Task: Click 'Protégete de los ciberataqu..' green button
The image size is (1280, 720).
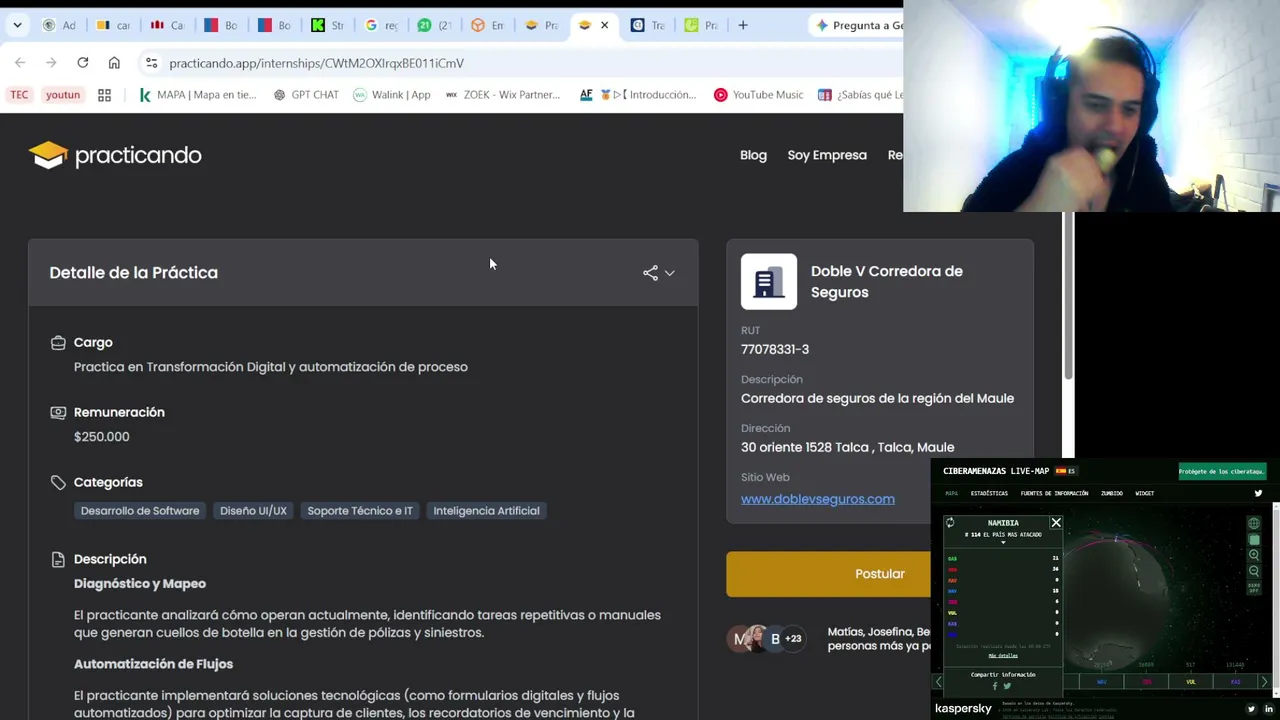Action: 1222,471
